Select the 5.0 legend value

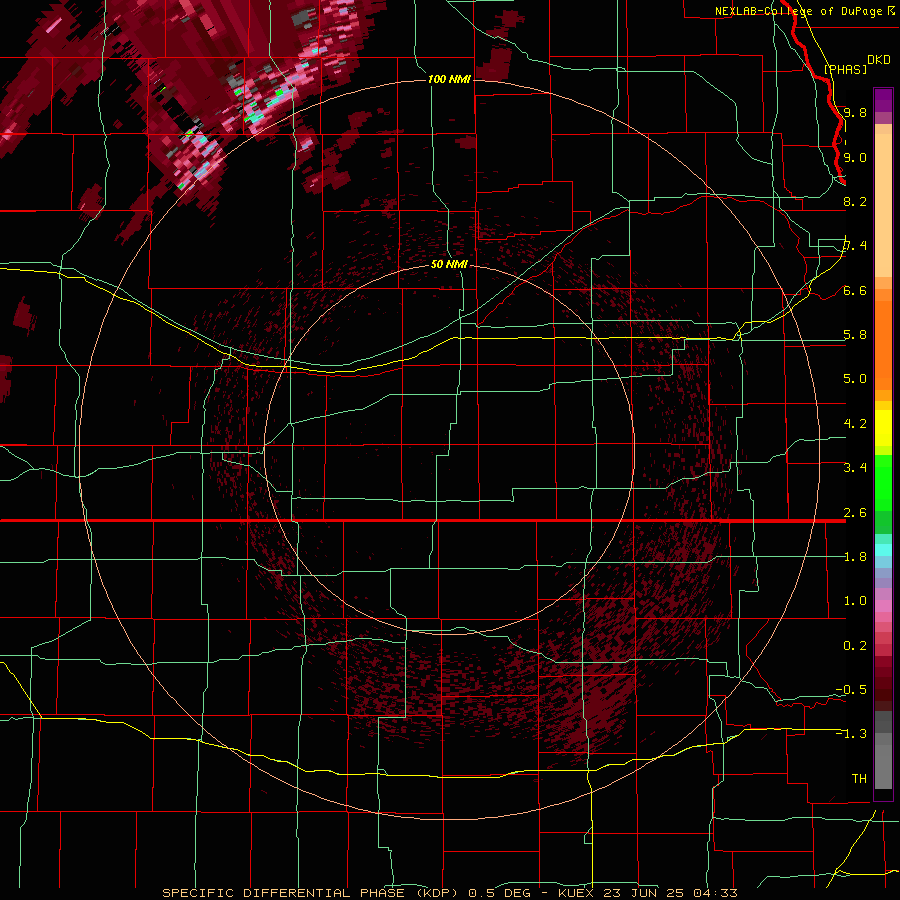pos(855,379)
